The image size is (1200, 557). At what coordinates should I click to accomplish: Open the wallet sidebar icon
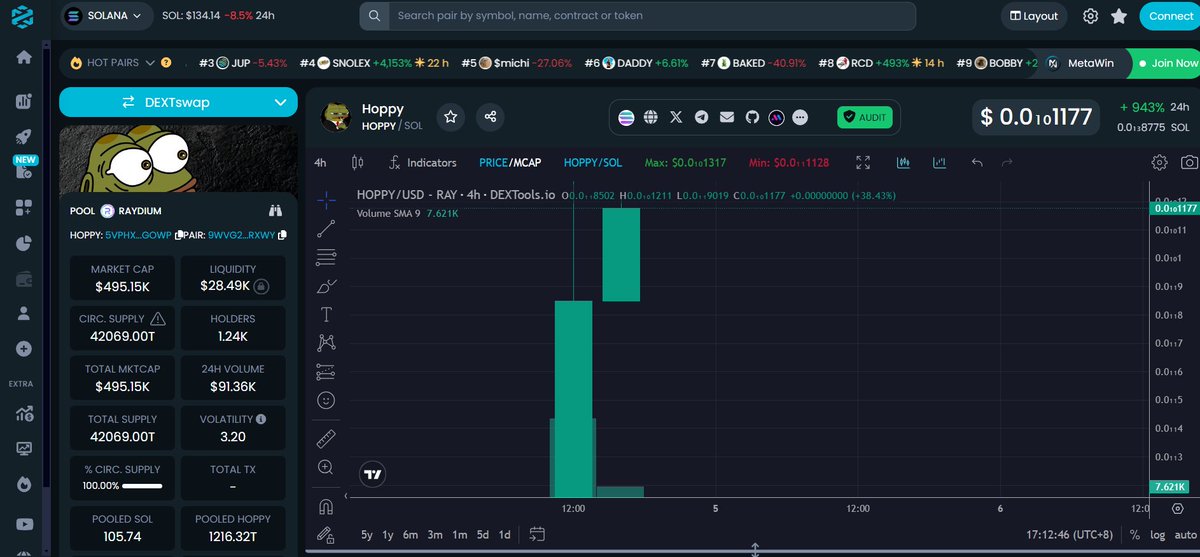(24, 278)
